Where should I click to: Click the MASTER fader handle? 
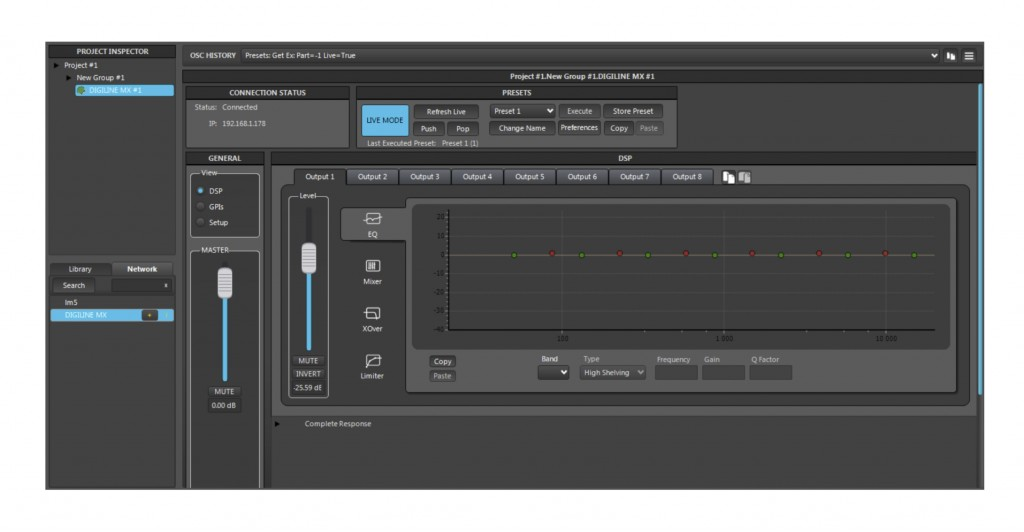[225, 281]
